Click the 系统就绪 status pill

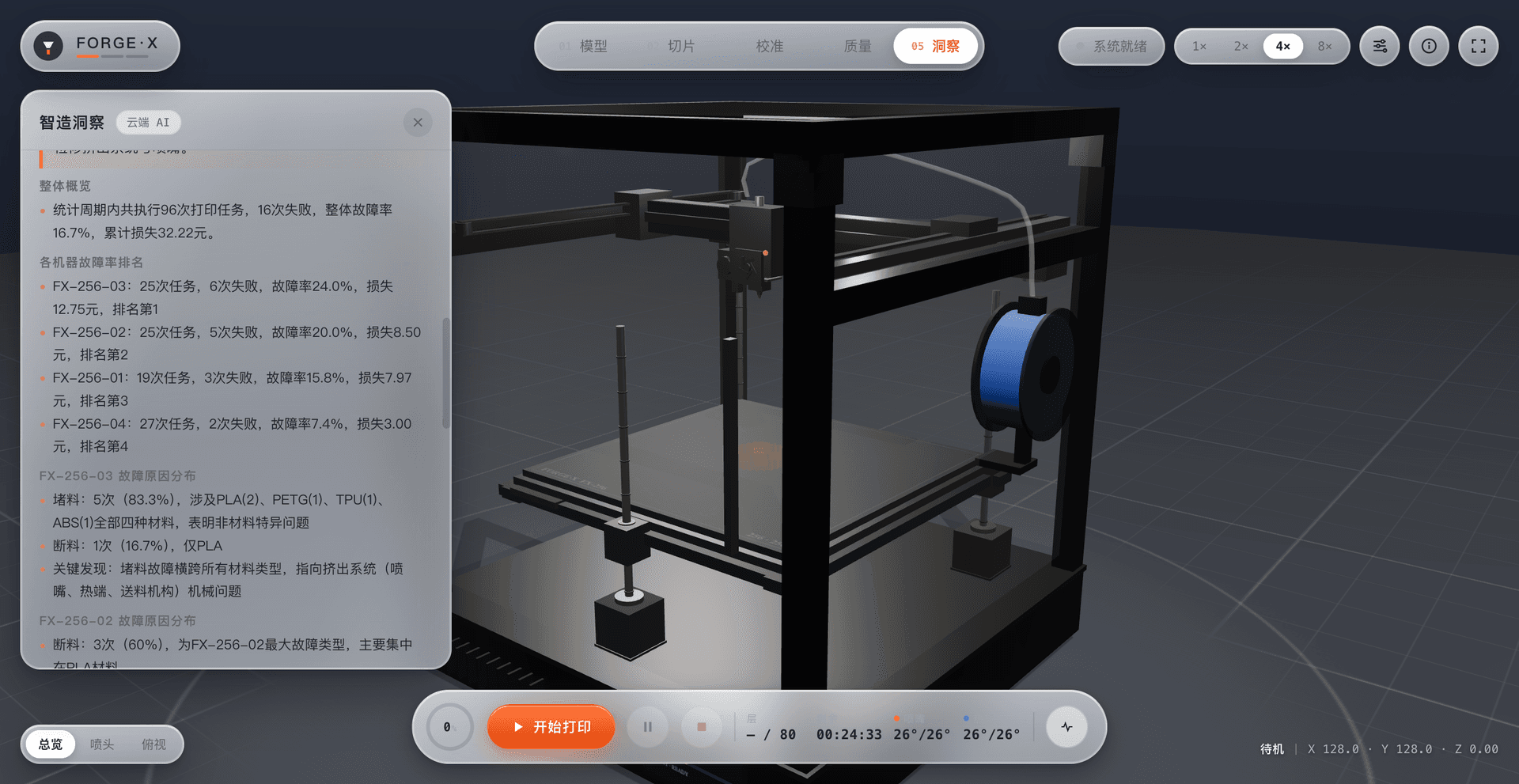pos(1112,46)
